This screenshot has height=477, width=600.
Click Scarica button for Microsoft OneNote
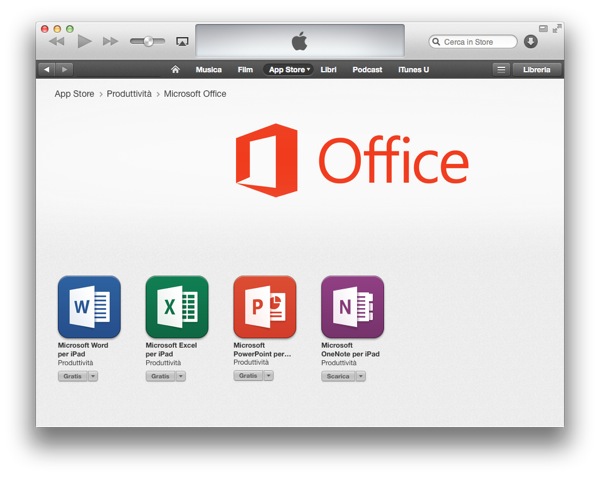point(338,376)
